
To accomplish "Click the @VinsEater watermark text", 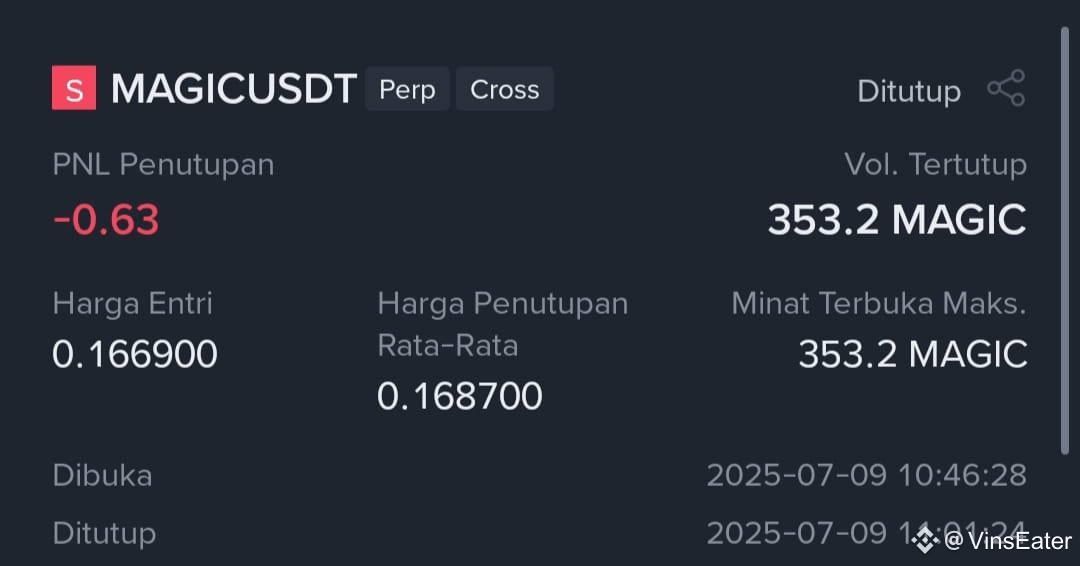I will [1008, 541].
